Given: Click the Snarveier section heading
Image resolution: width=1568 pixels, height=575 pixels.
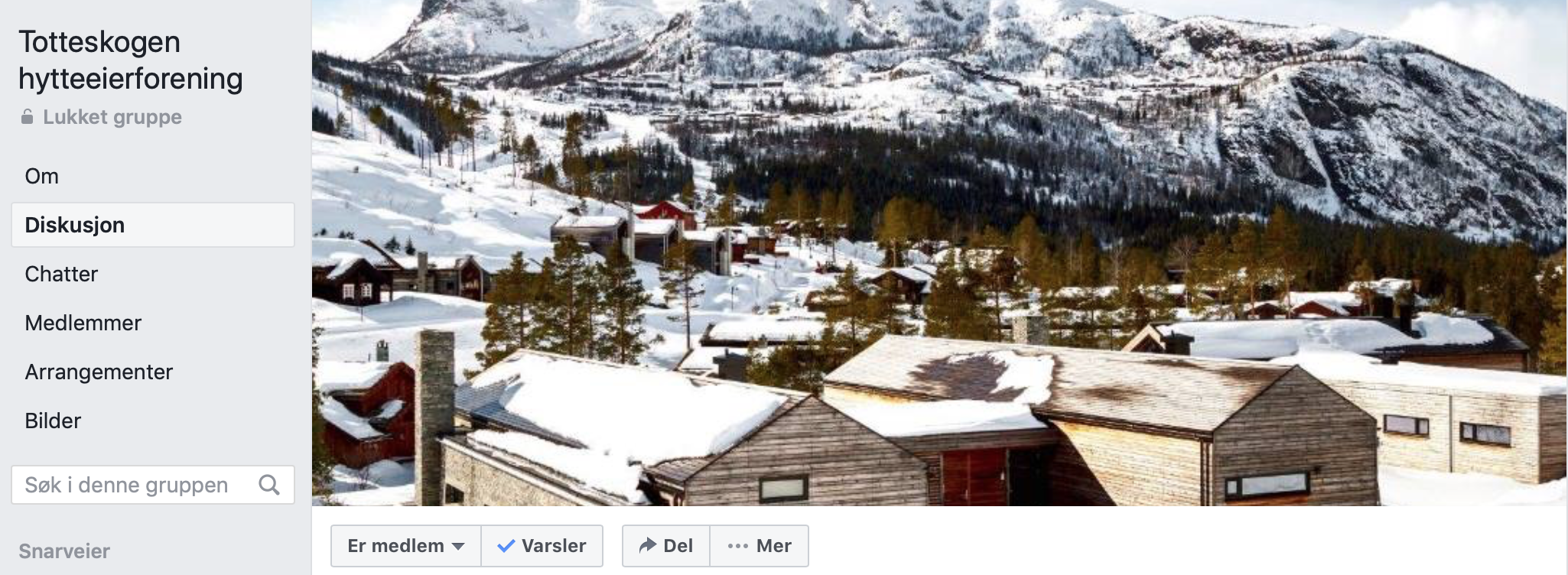Looking at the screenshot, I should click(64, 551).
